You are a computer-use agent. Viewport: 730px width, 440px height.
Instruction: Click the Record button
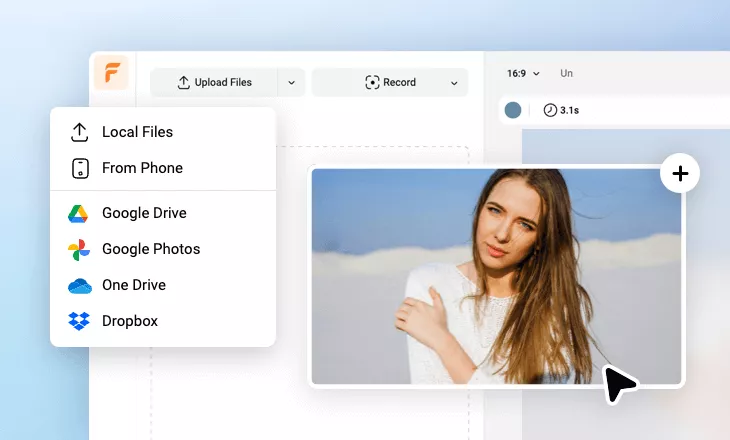390,82
